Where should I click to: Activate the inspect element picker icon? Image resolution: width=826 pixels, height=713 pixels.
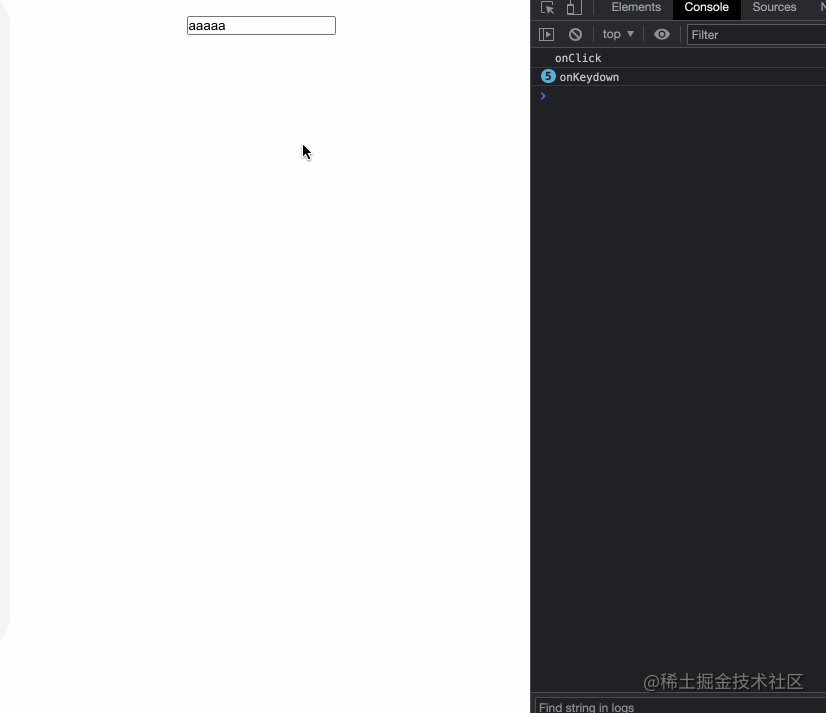547,8
